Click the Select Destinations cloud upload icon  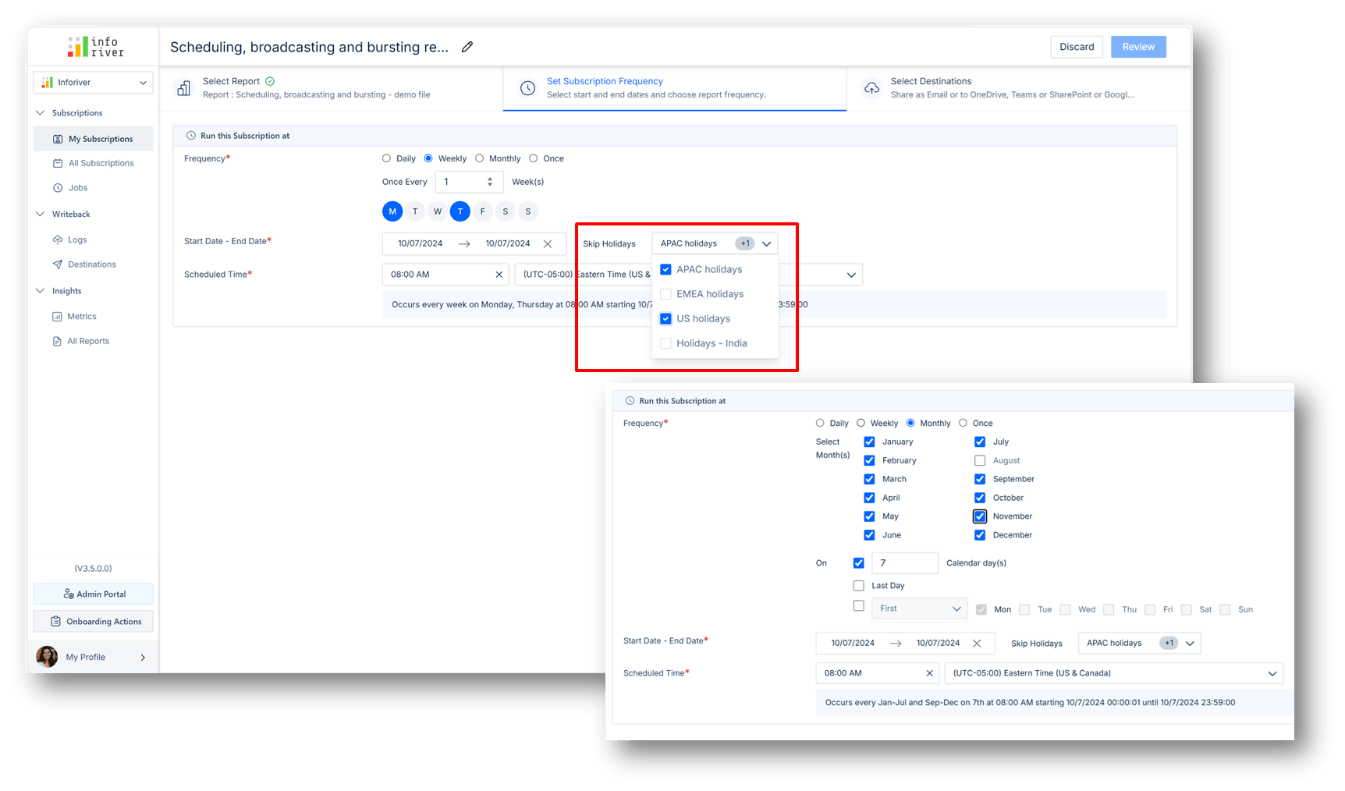872,88
